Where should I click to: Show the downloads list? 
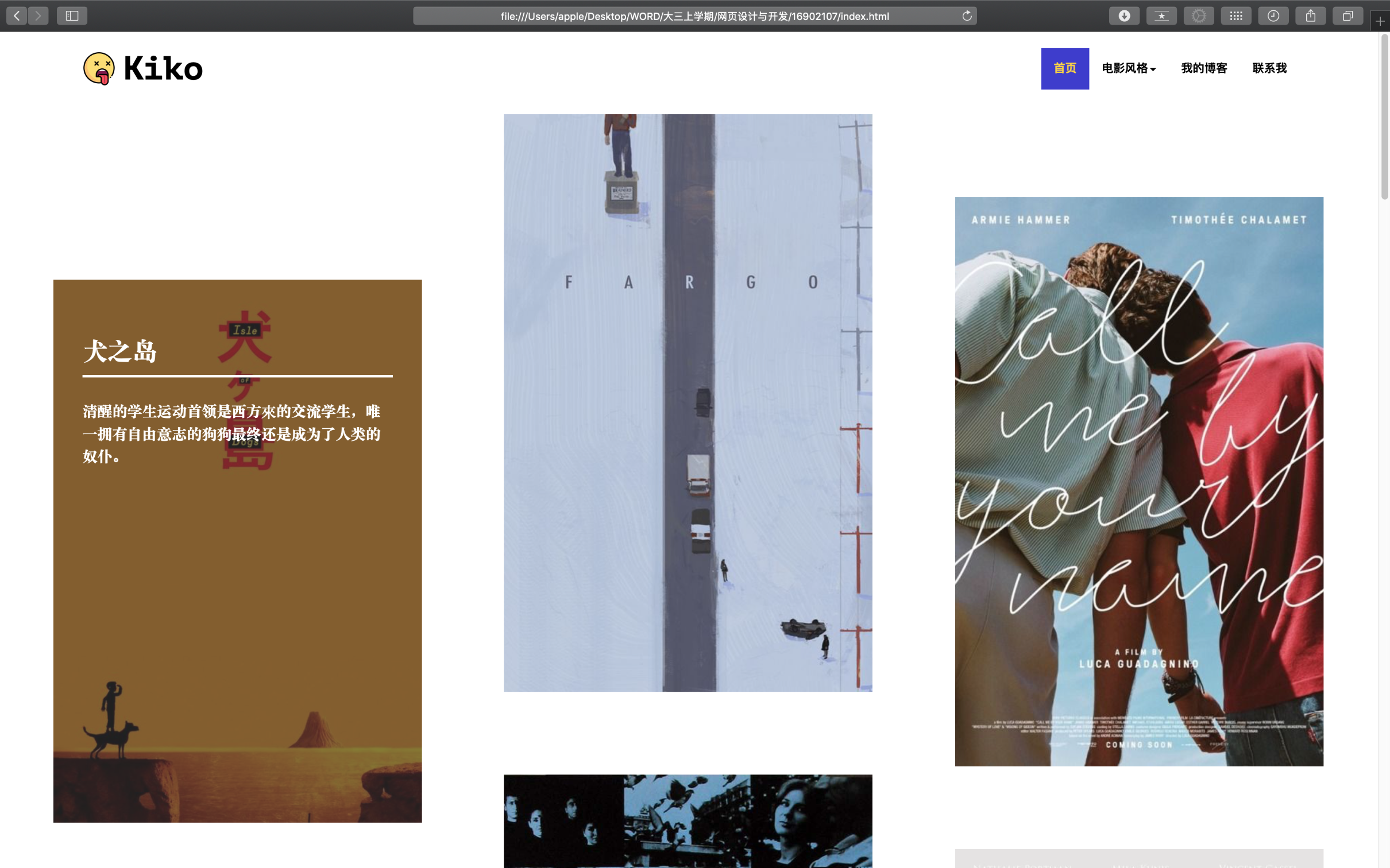1124,15
